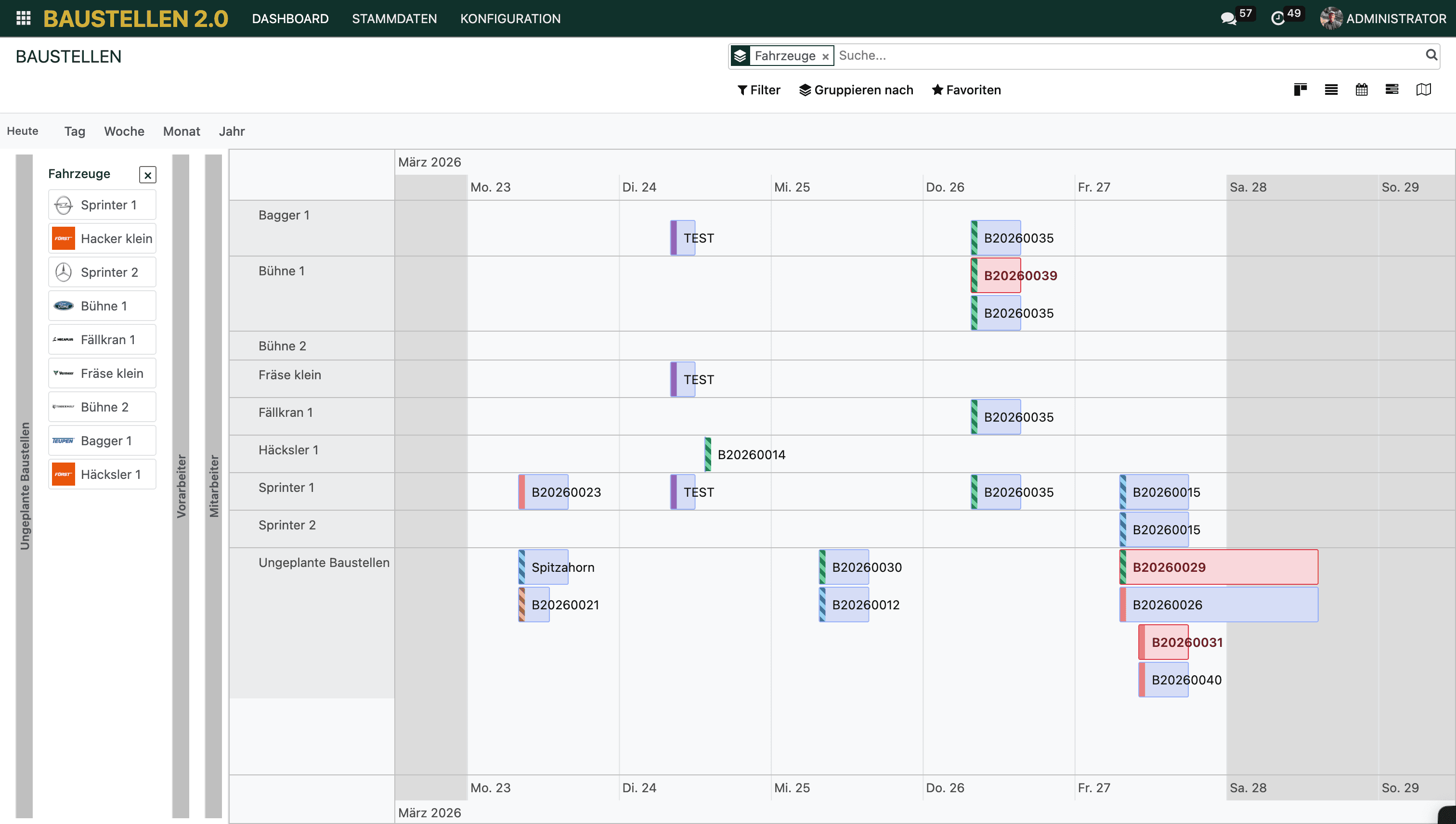Remove the Fahrzeuge filter tag
Viewport: 1456px width, 824px height.
pyautogui.click(x=825, y=56)
